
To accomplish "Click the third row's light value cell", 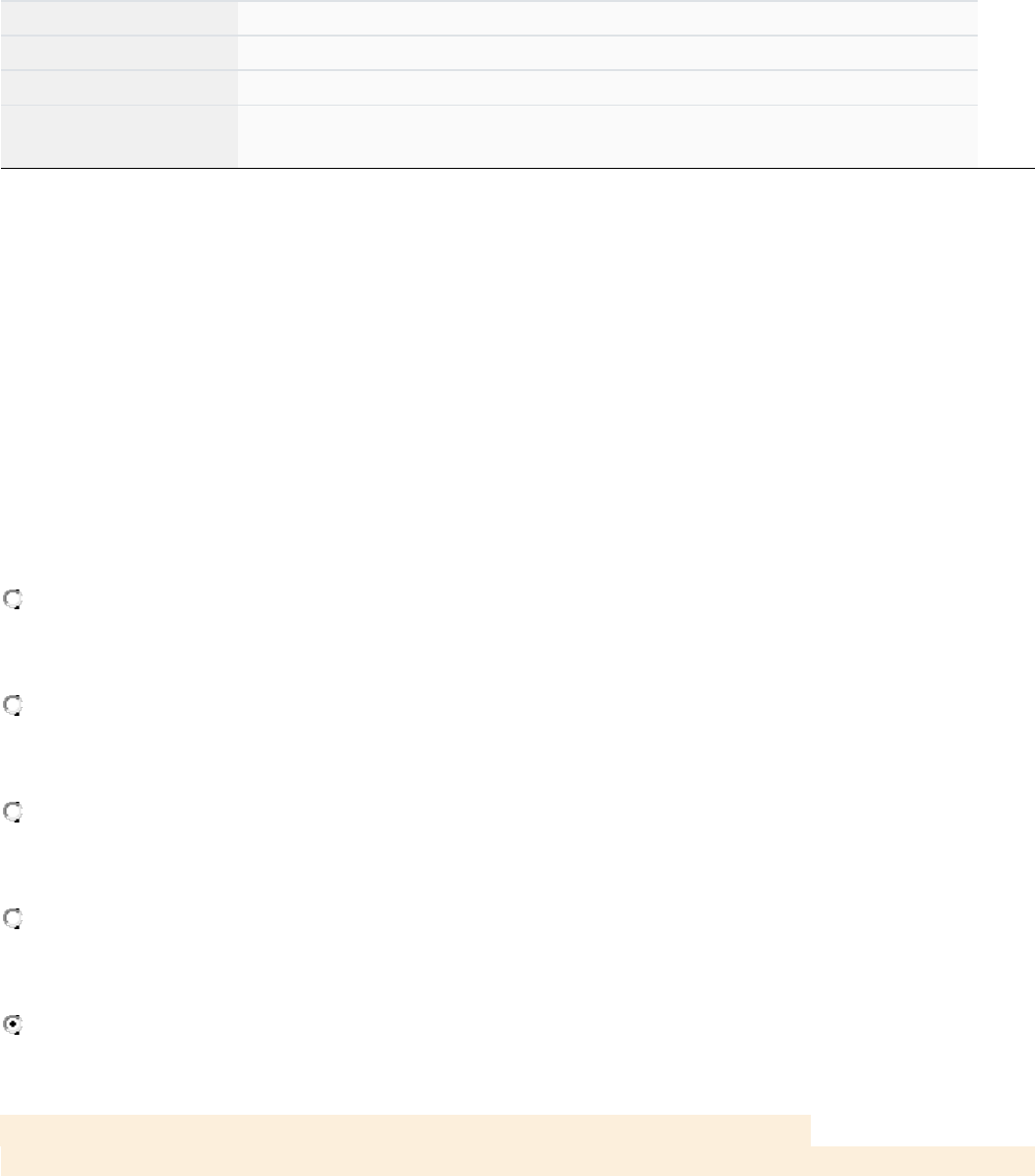I will 607,87.
